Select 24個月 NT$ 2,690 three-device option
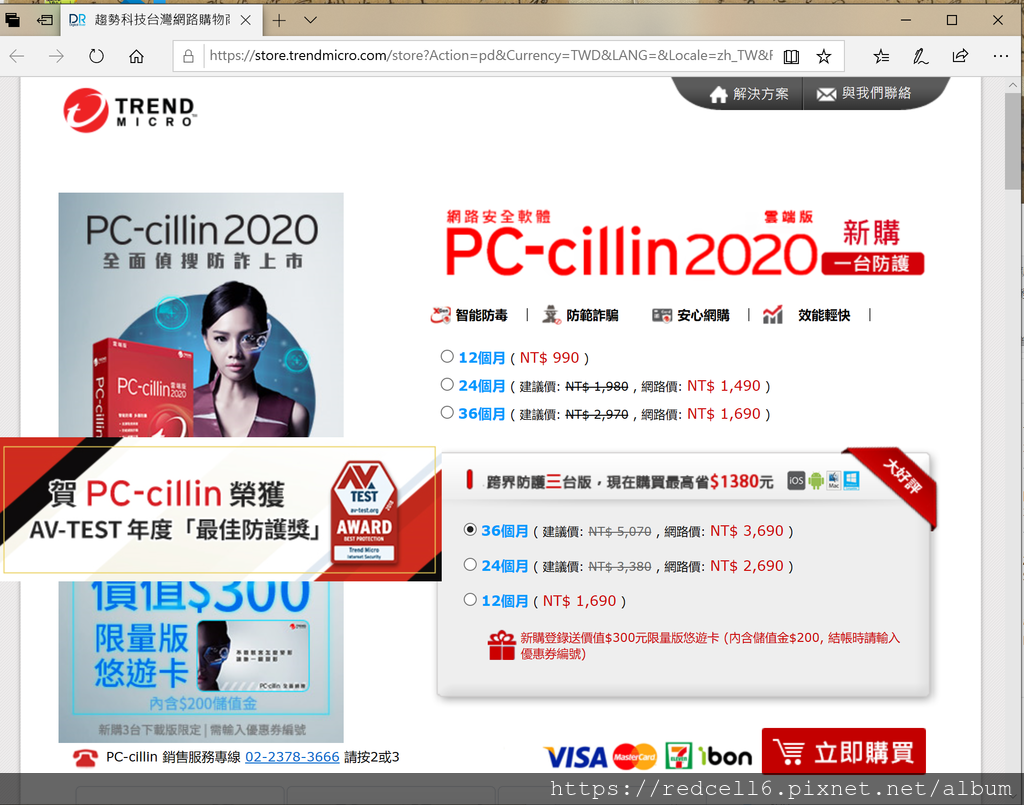The image size is (1024, 805). coord(470,565)
